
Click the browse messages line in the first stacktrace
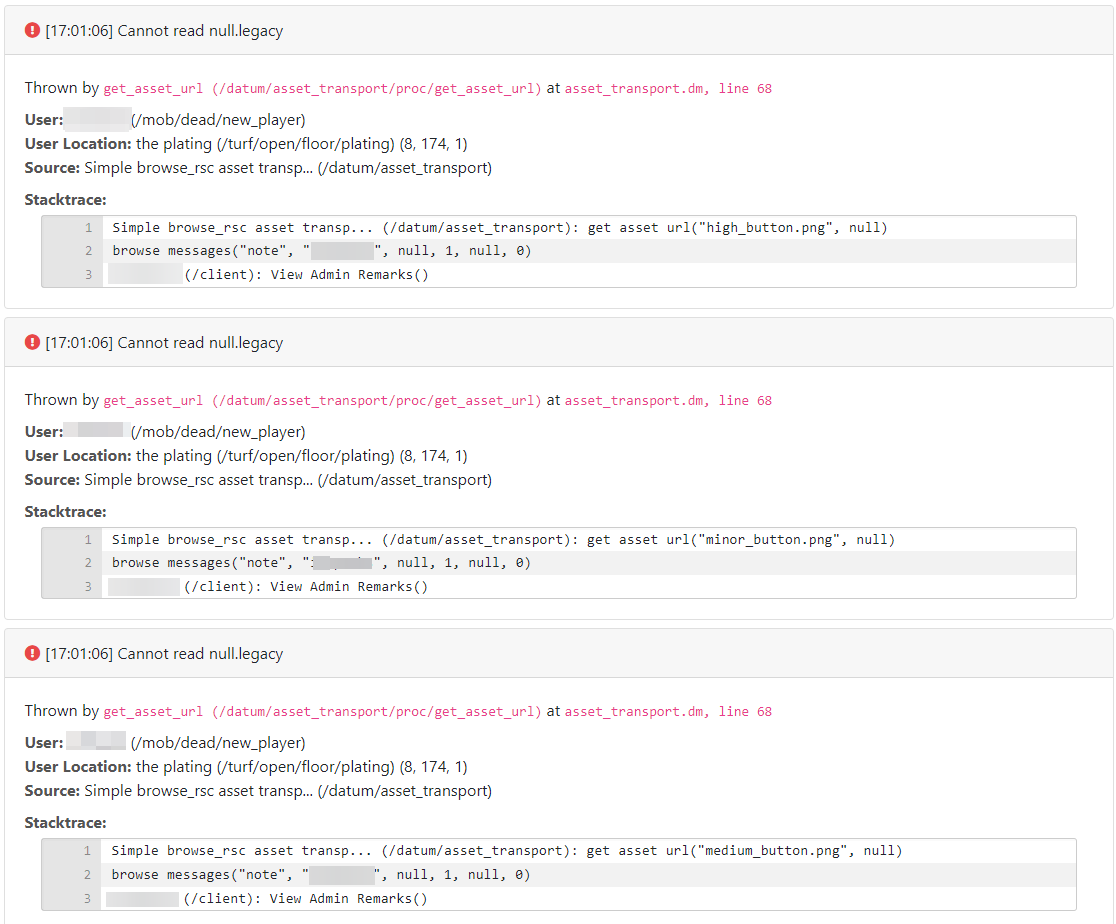(559, 251)
